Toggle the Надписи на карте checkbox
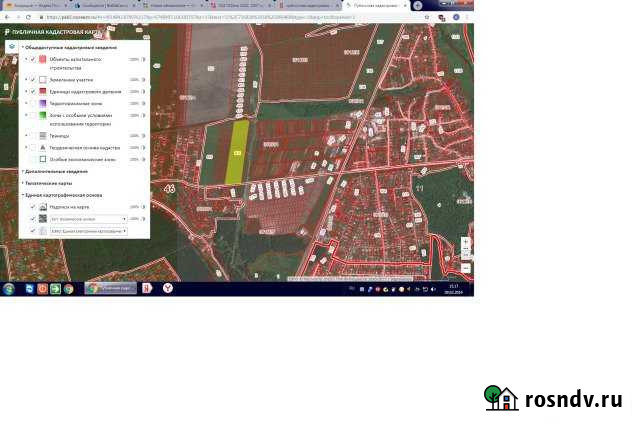 pos(33,207)
